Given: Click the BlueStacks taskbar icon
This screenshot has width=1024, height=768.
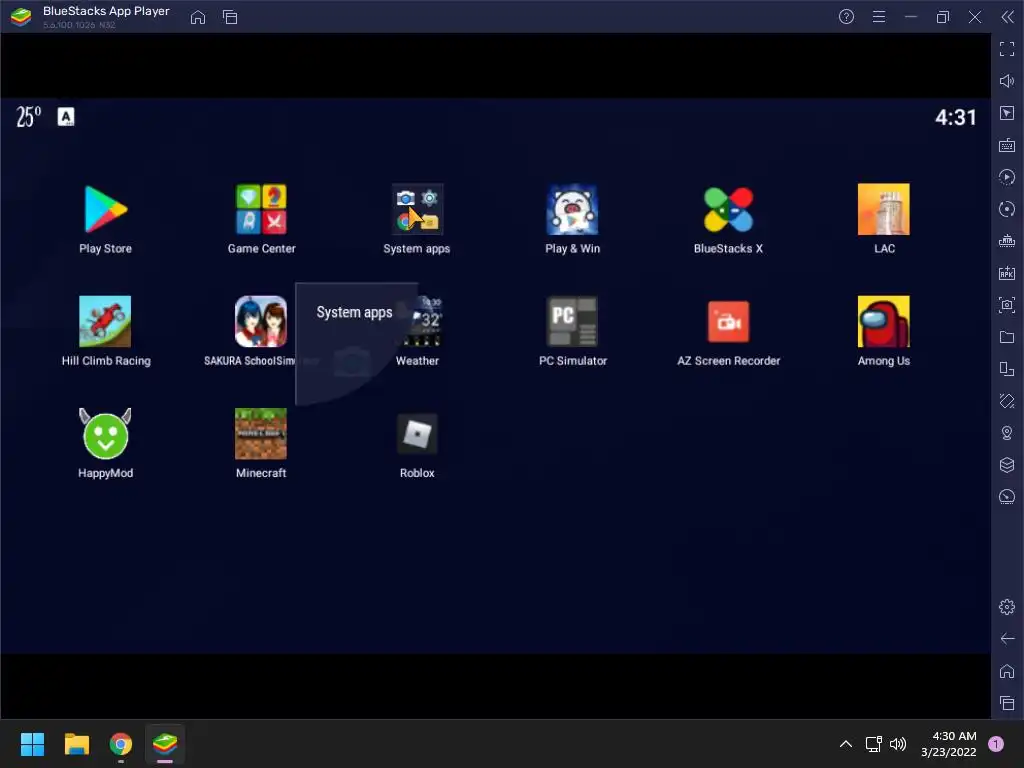Looking at the screenshot, I should [x=165, y=744].
